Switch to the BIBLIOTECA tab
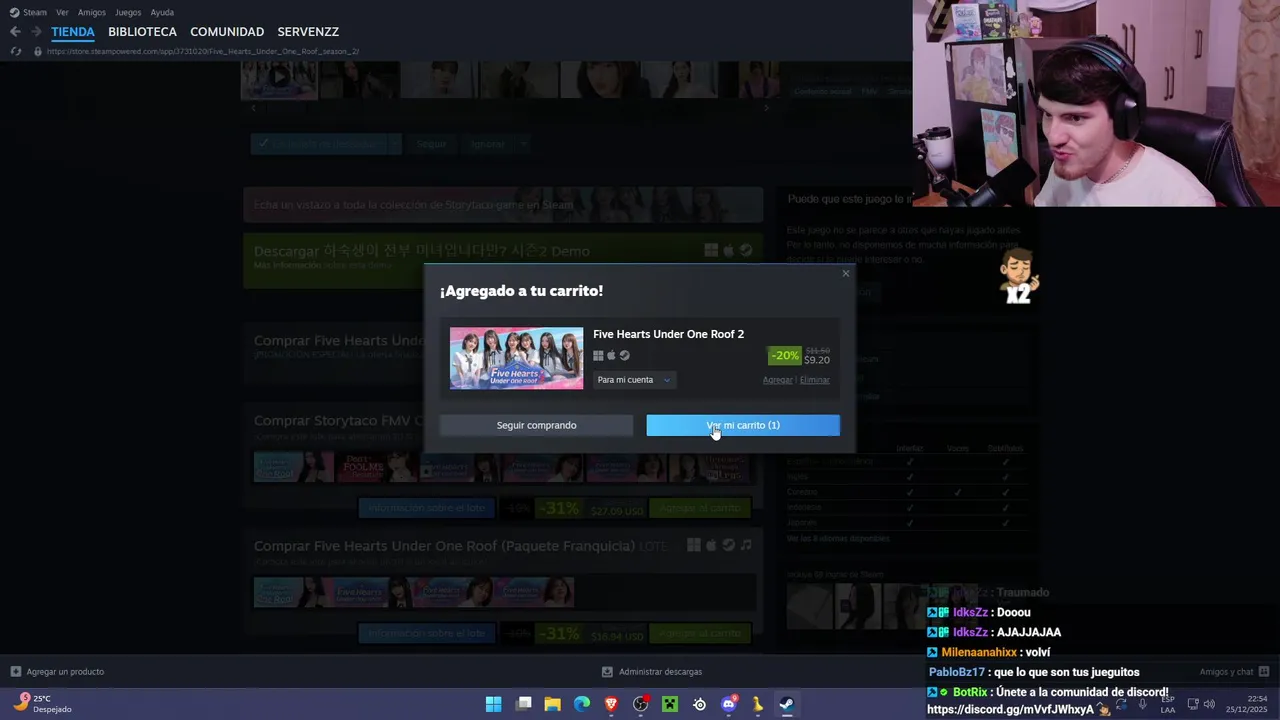Viewport: 1280px width, 720px height. 142,32
